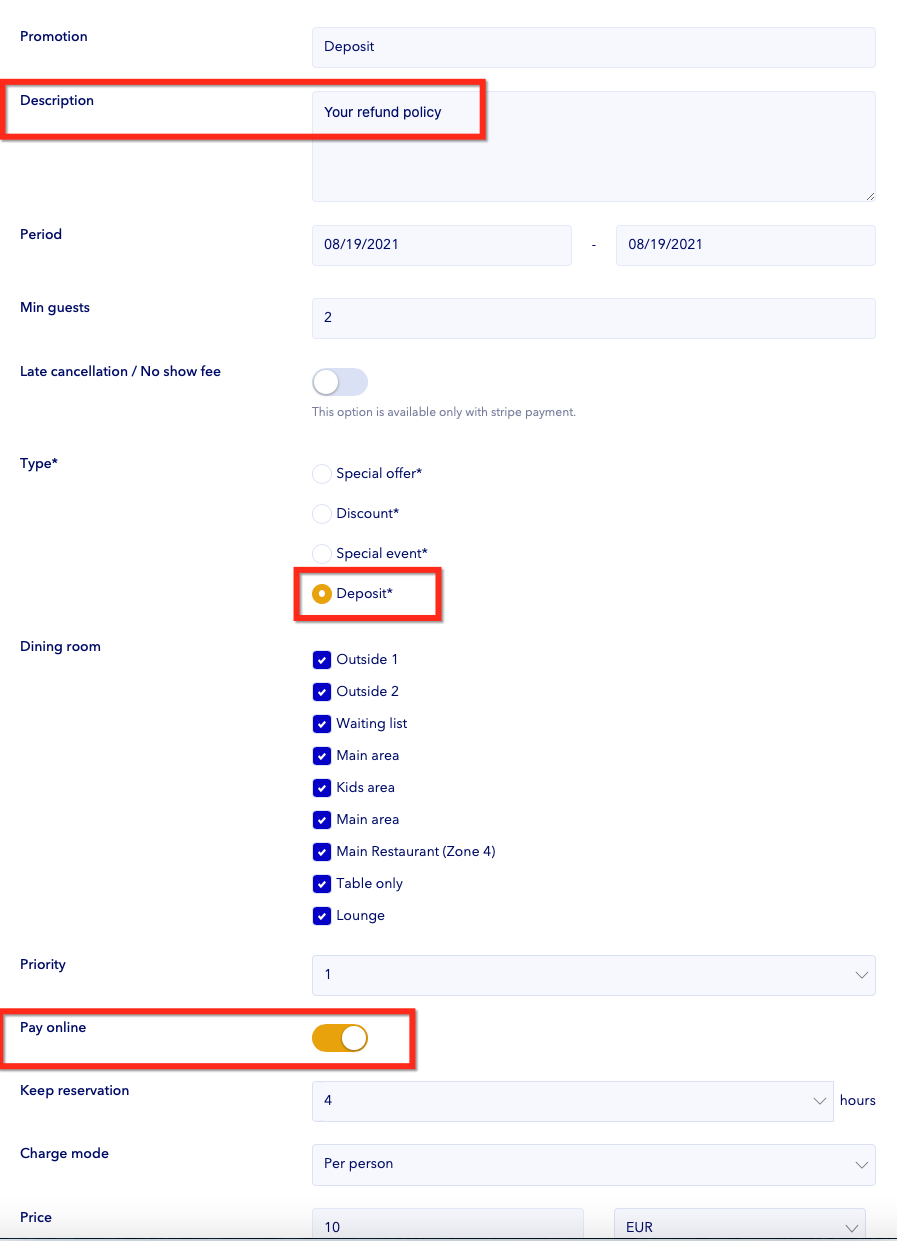Open the EUR currency dropdown
Viewport: 897px width, 1241px height.
pos(738,1226)
